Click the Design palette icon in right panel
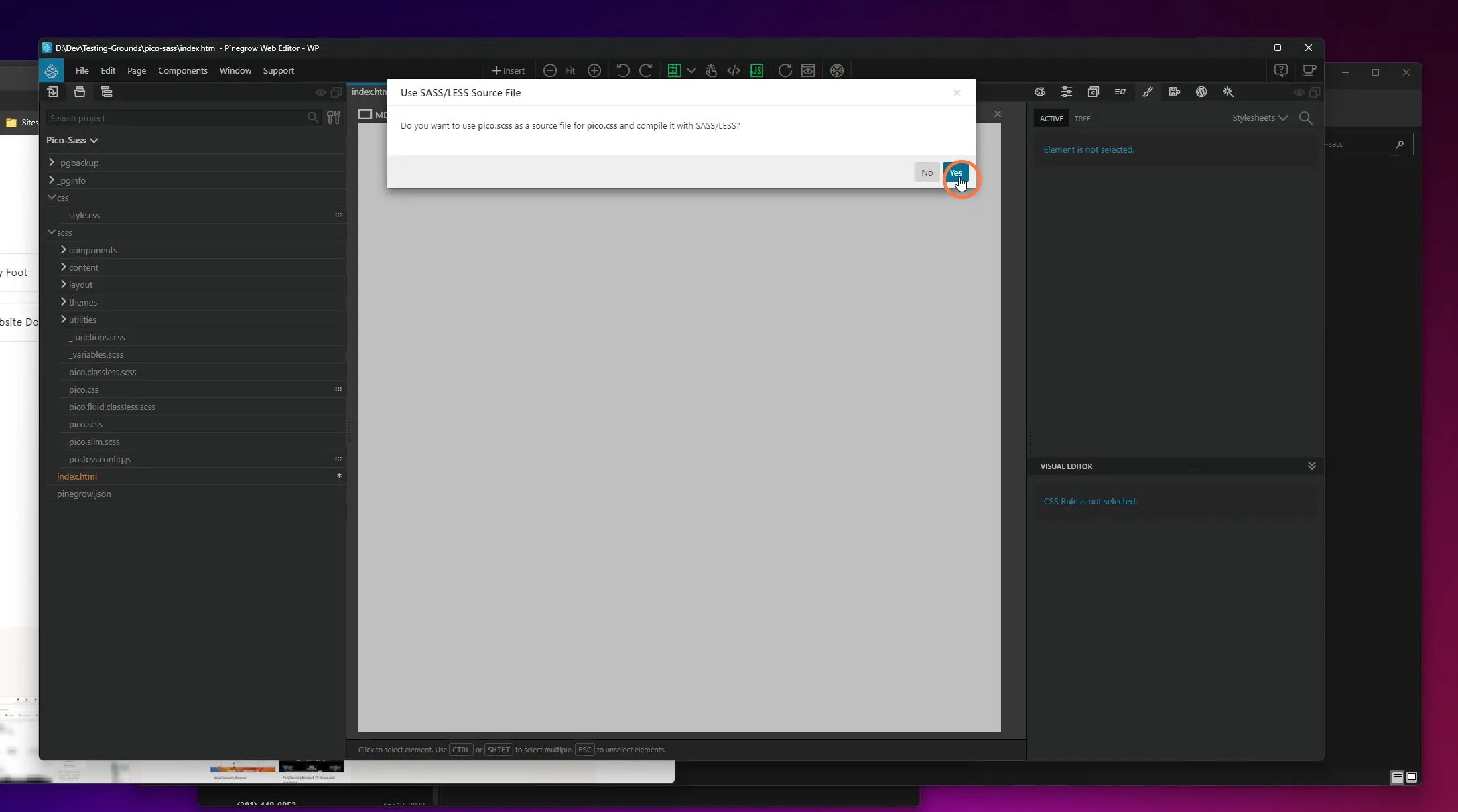Viewport: 1458px width, 812px height. coord(1040,92)
